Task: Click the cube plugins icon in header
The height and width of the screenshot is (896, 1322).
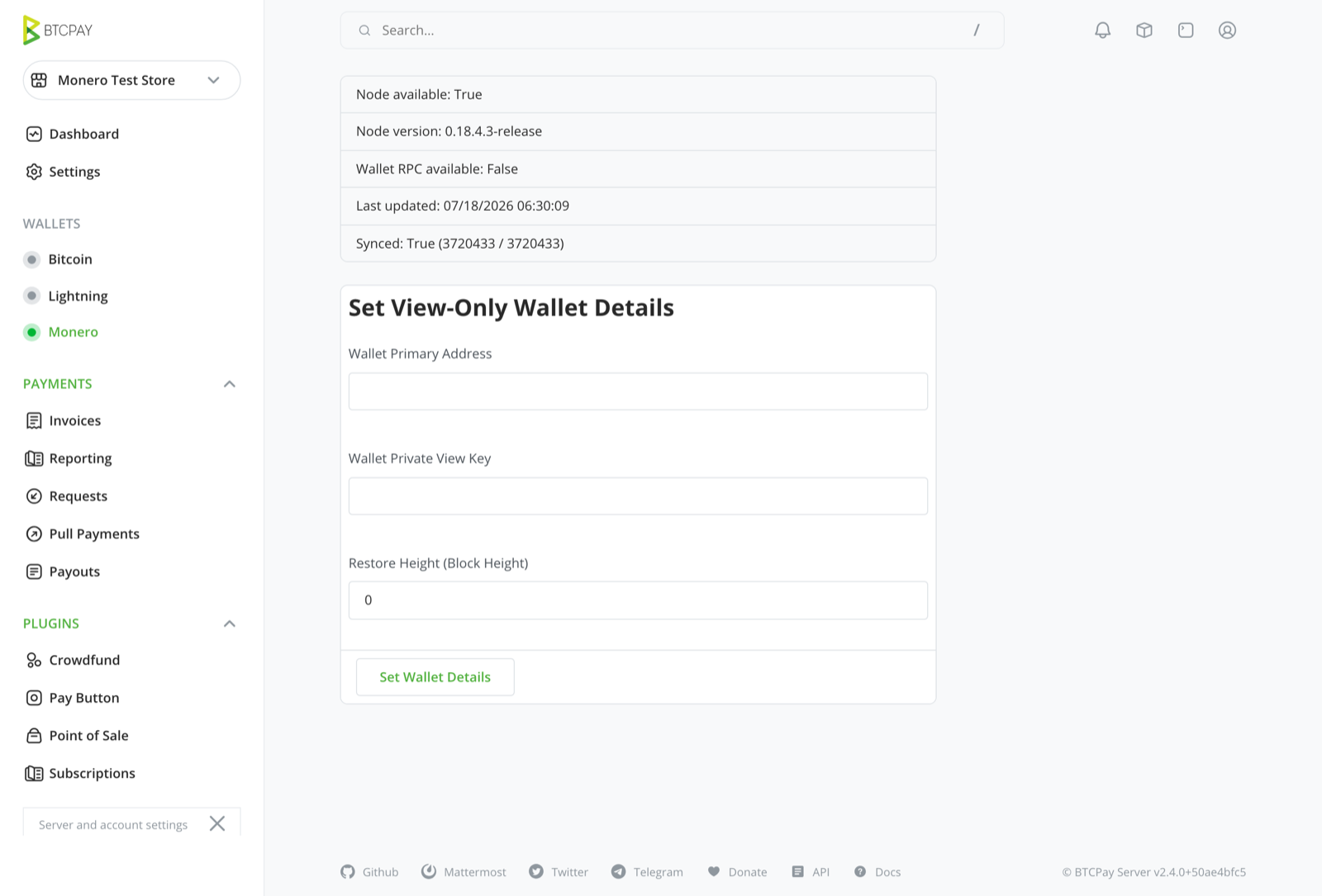Action: 1144,31
